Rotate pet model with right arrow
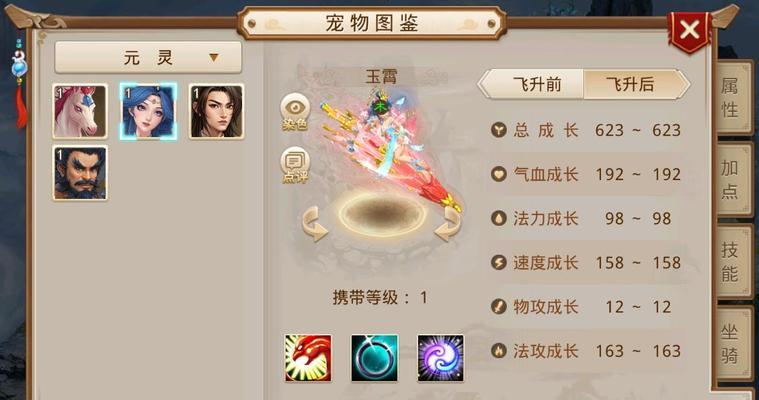 [447, 224]
